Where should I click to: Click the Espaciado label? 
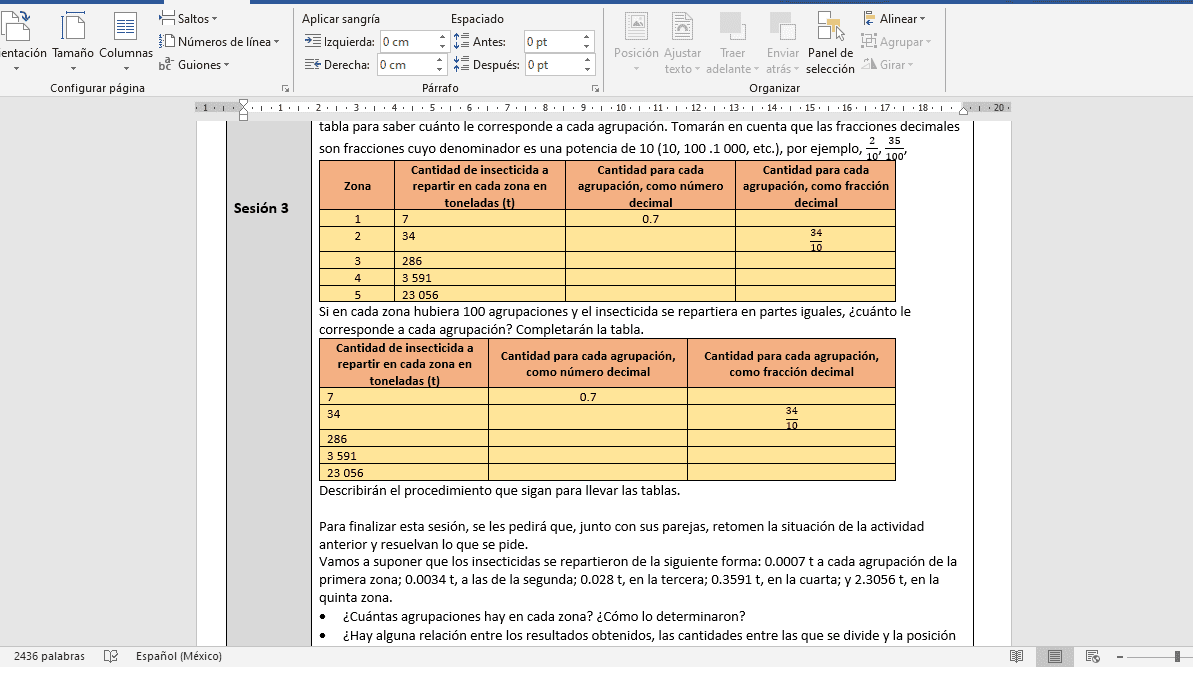tap(477, 19)
